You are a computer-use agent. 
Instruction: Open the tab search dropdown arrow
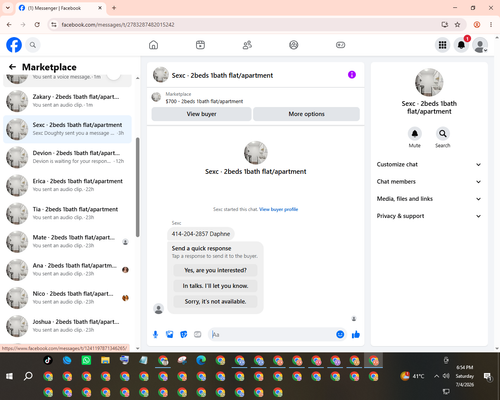8,8
